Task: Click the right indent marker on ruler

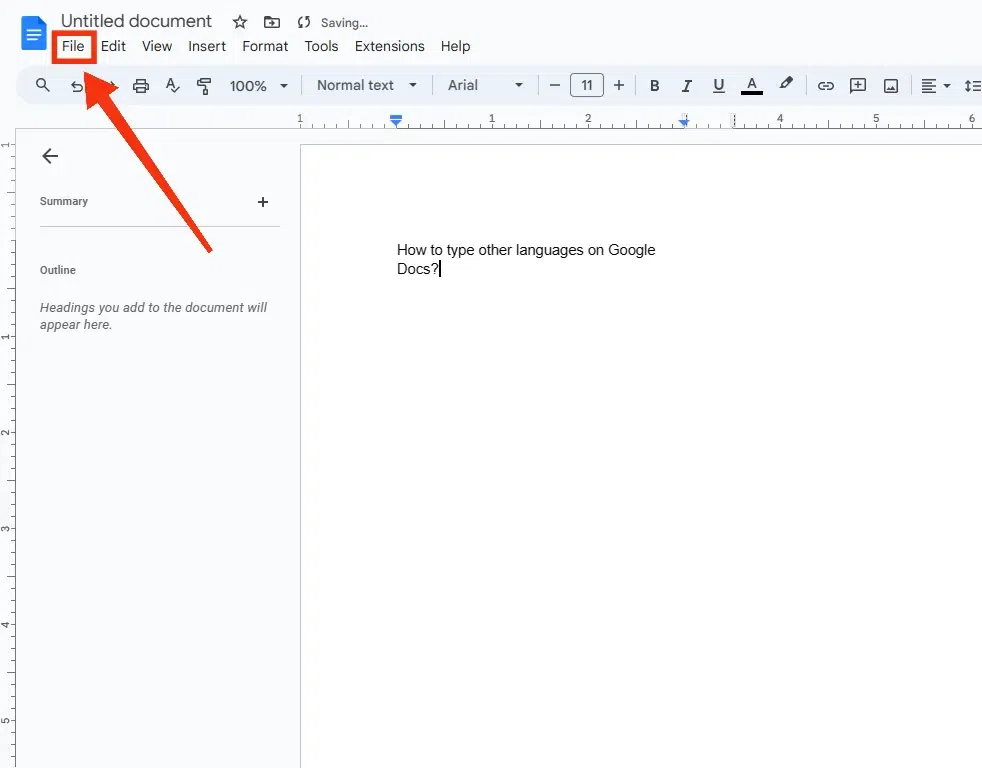Action: point(684,122)
